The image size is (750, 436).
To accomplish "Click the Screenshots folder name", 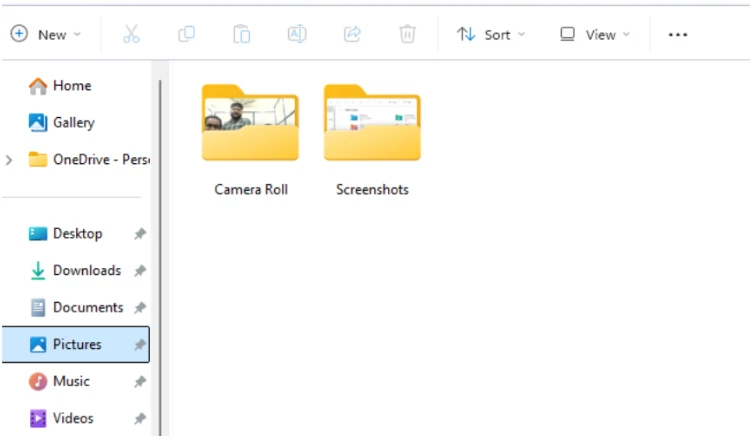I will point(372,190).
